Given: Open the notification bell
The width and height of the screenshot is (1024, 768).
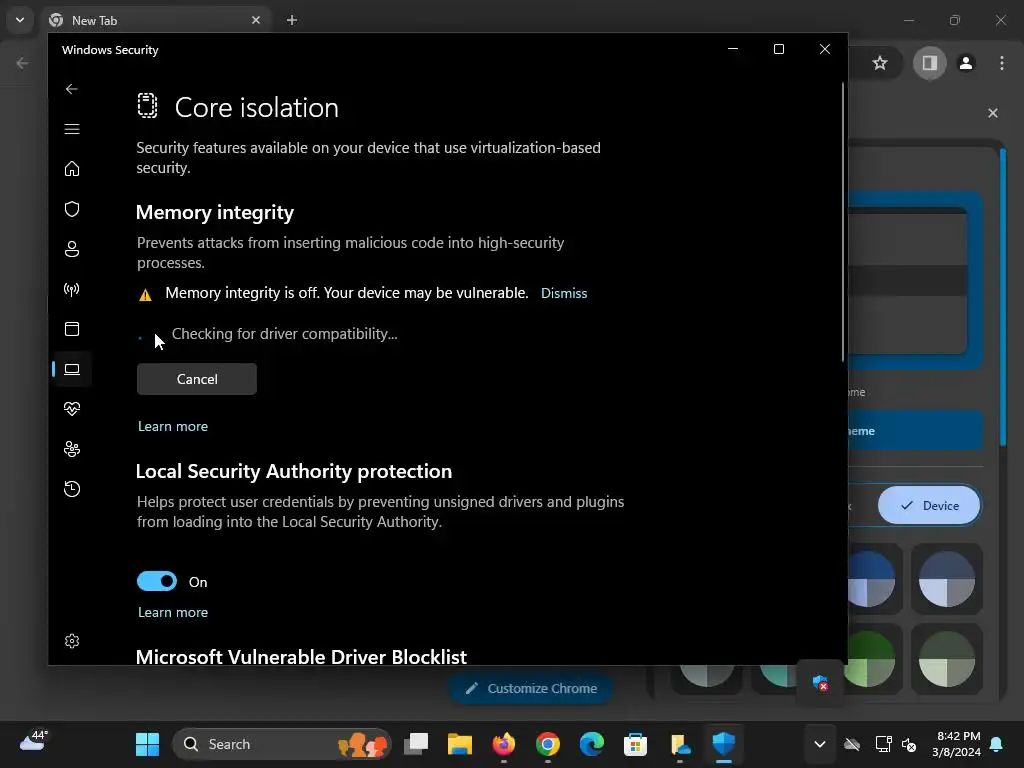Looking at the screenshot, I should tap(997, 744).
